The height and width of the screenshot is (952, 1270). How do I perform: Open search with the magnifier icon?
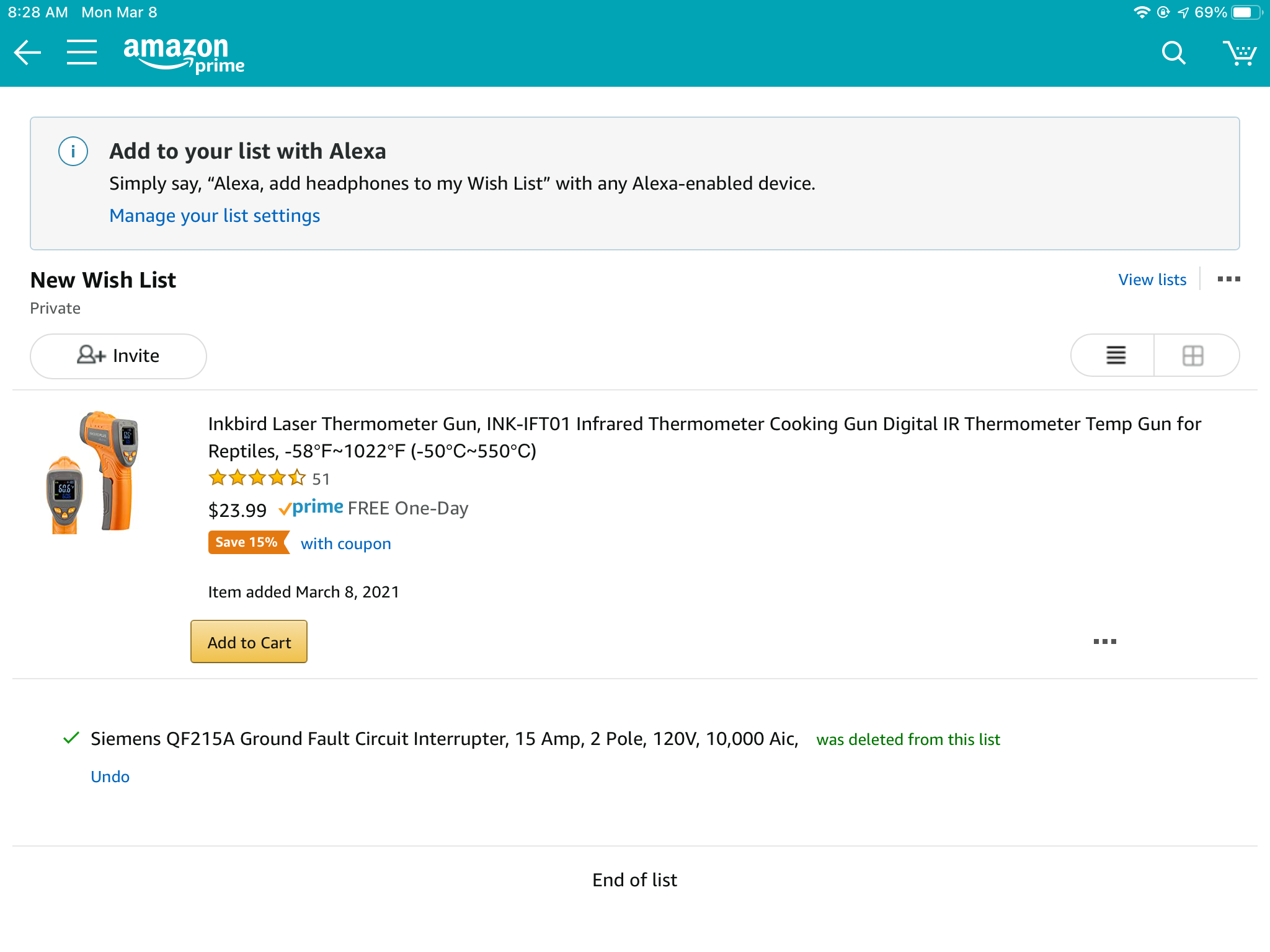point(1173,53)
